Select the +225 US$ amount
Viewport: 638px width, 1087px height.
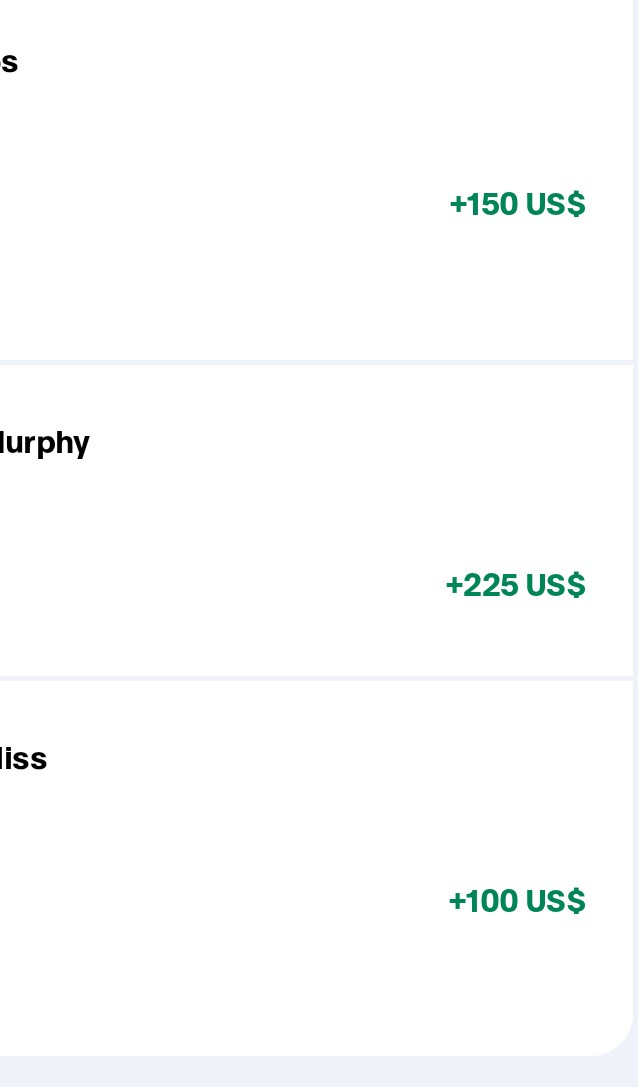tap(514, 585)
